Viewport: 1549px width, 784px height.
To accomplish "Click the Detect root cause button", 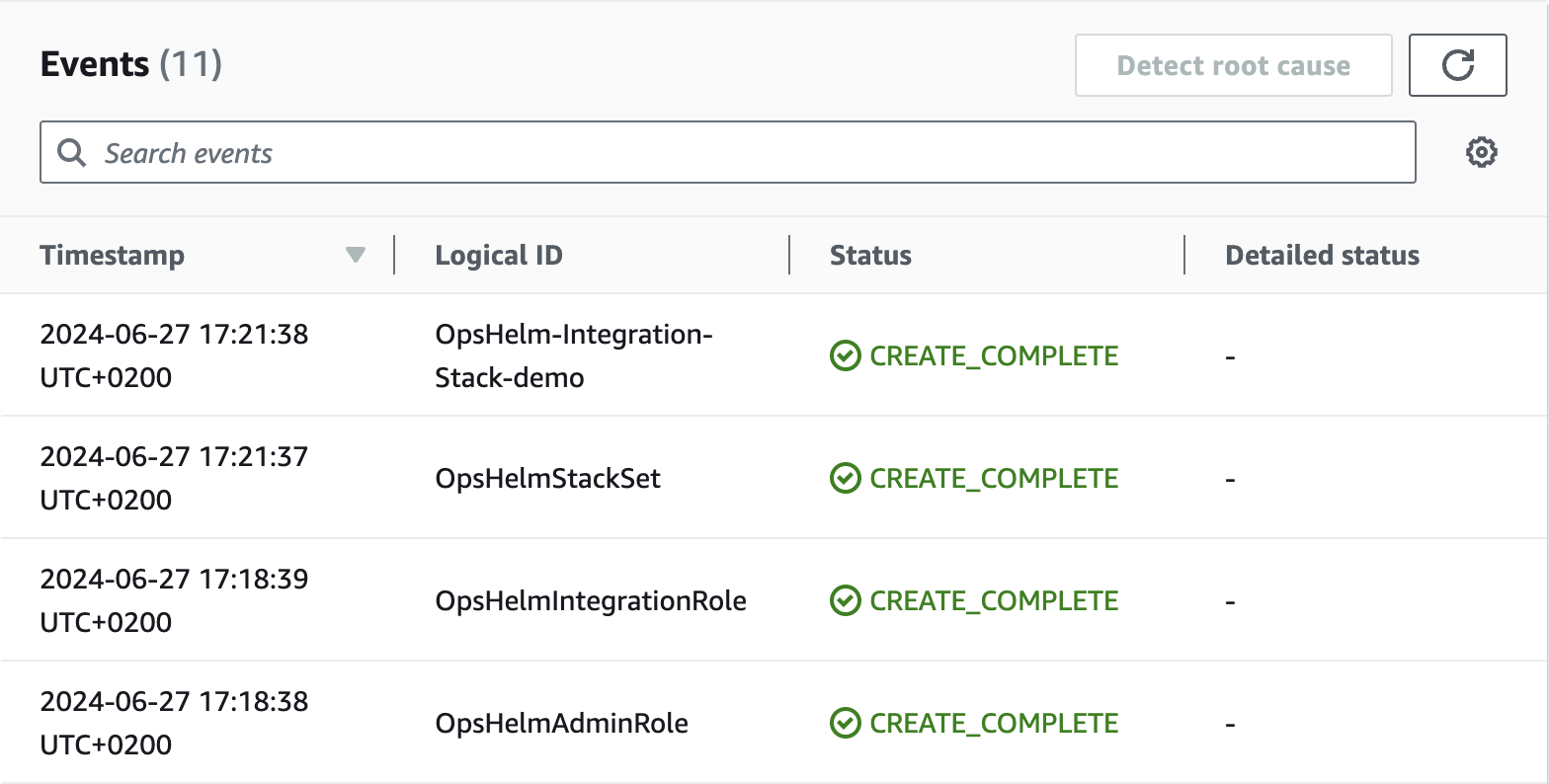I will point(1233,65).
